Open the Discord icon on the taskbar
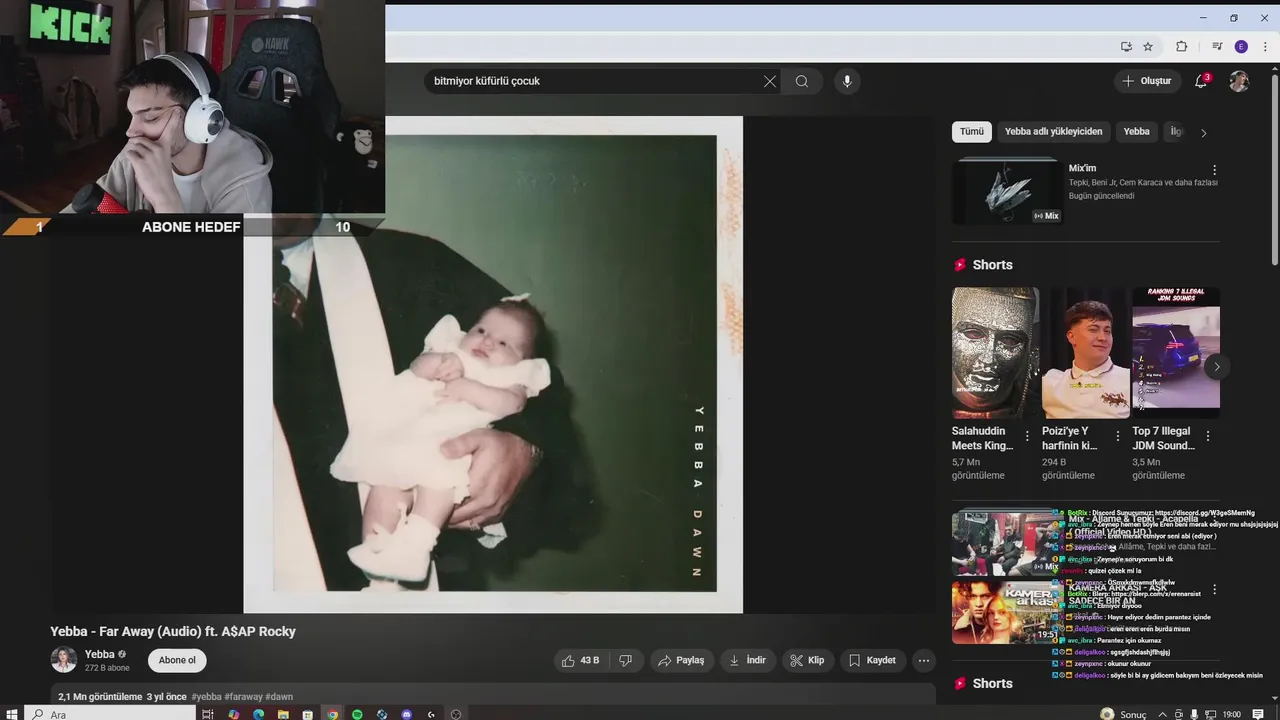This screenshot has width=1280, height=720. [x=407, y=714]
